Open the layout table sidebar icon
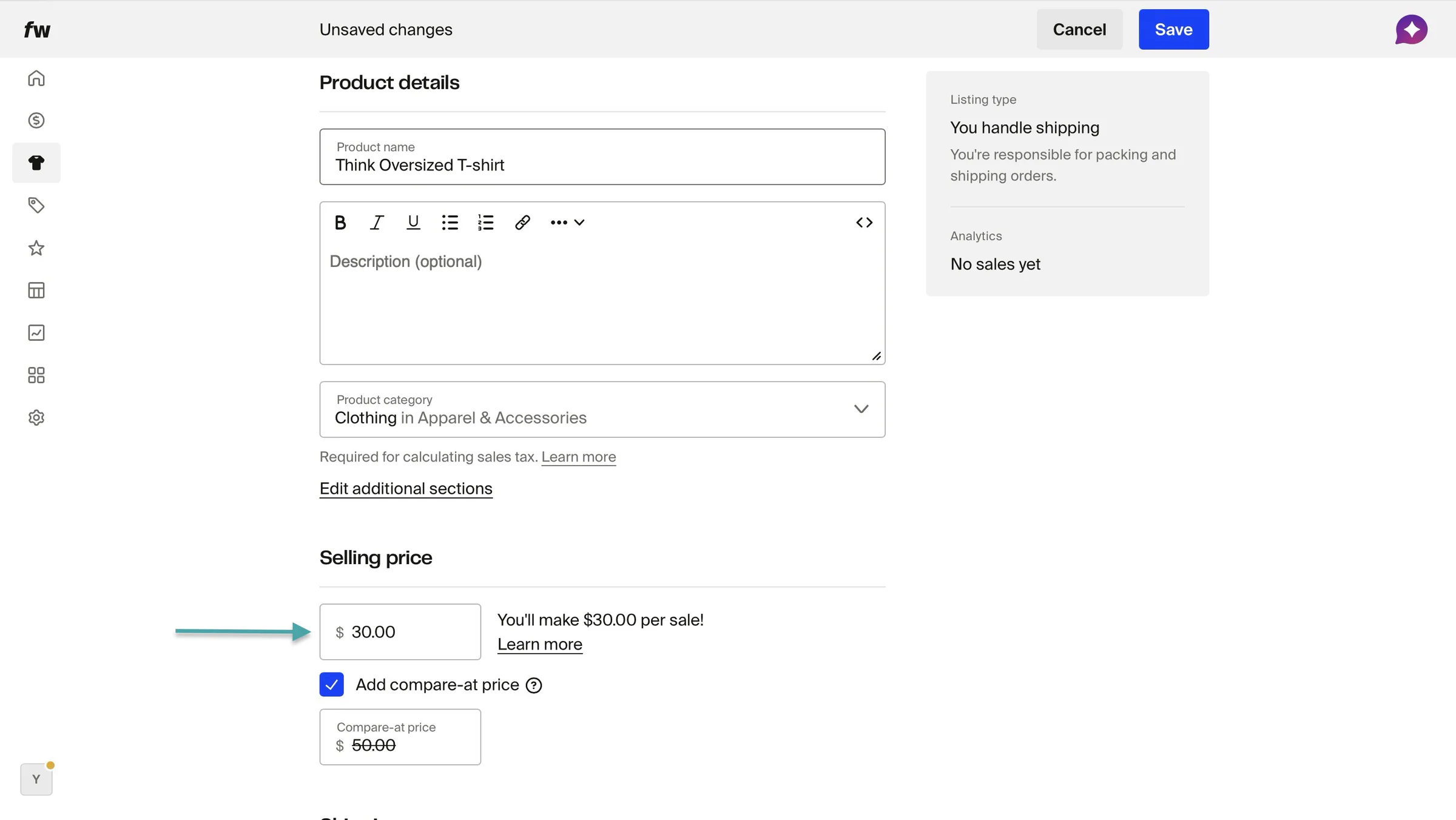The height and width of the screenshot is (820, 1456). click(x=36, y=290)
